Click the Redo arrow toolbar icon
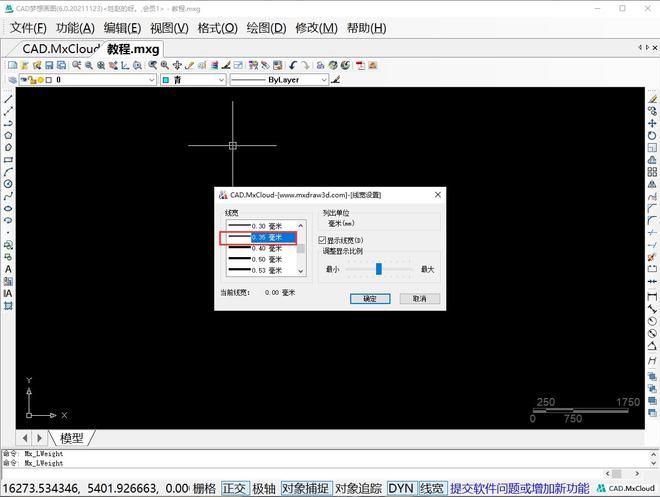Viewport: 660px width, 497px height. [305, 65]
